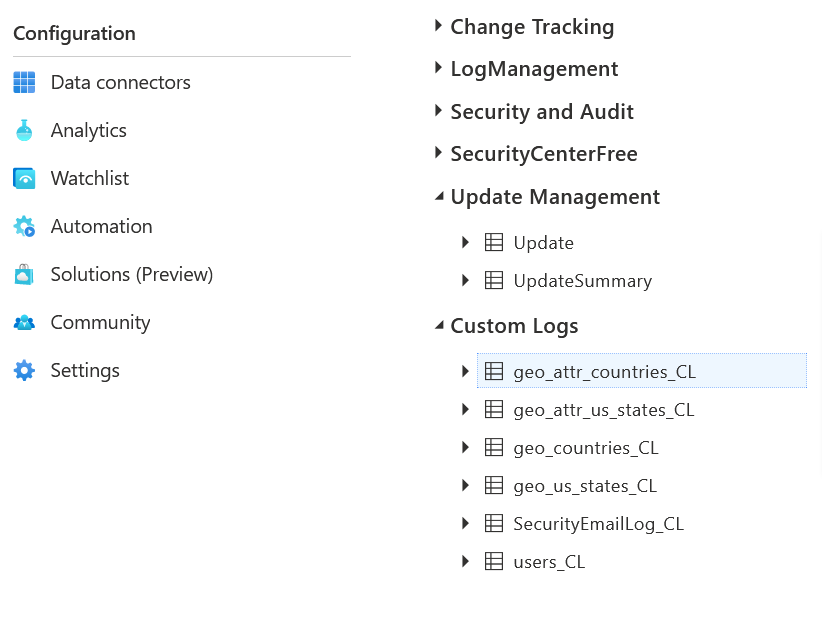
Task: Click the Settings gear icon
Action: click(24, 371)
